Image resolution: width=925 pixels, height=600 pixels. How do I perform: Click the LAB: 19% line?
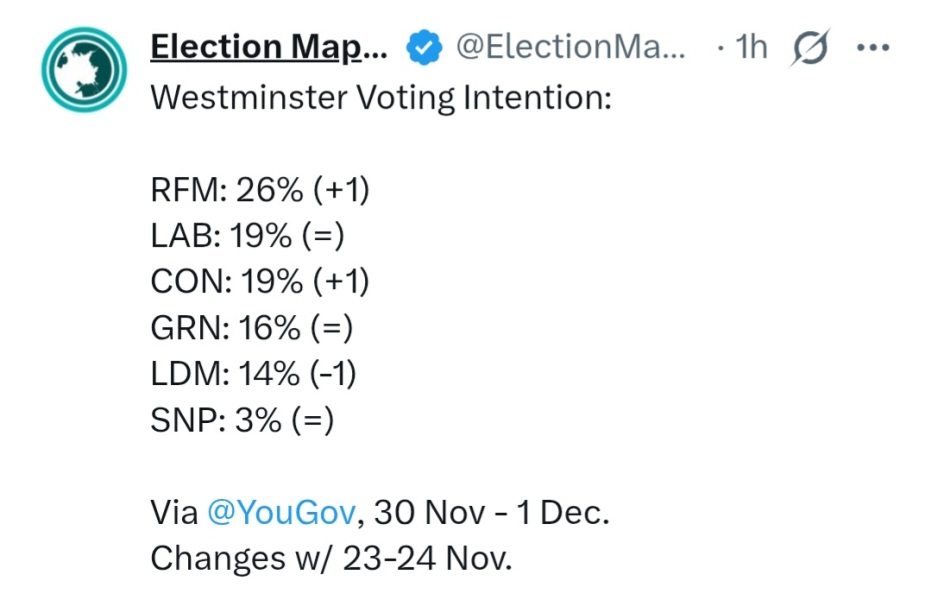(247, 236)
